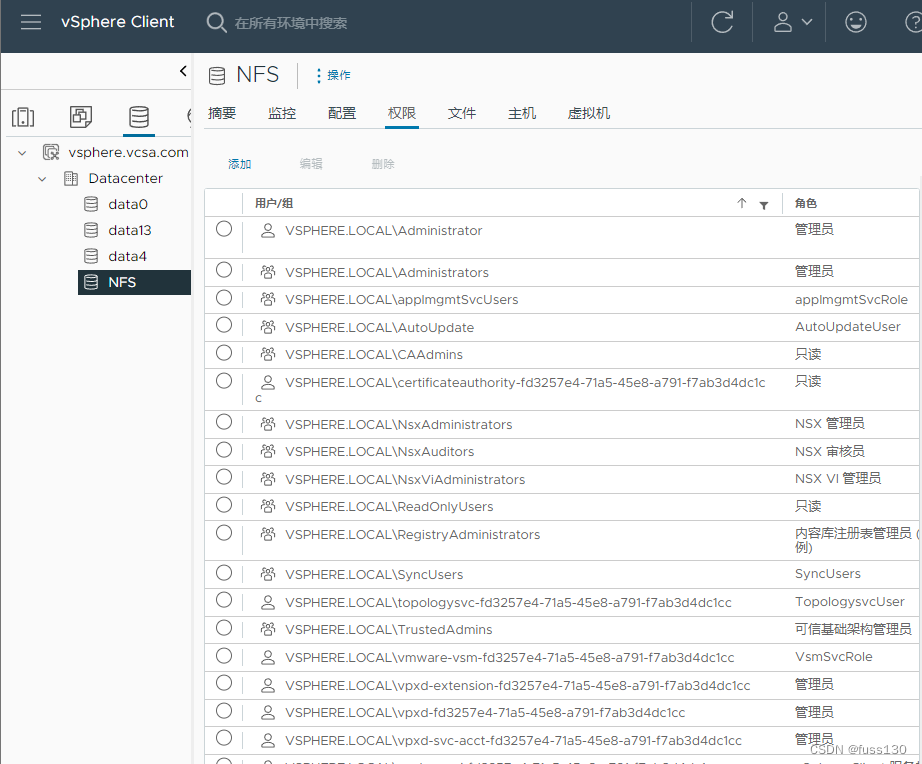The image size is (922, 764).
Task: Collapse the vsphere.vcsa.com tree node
Action: (x=22, y=153)
